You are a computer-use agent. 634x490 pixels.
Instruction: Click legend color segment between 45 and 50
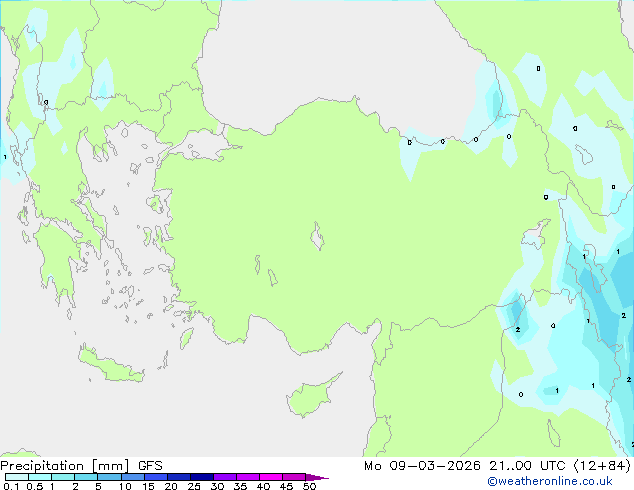pyautogui.click(x=294, y=477)
